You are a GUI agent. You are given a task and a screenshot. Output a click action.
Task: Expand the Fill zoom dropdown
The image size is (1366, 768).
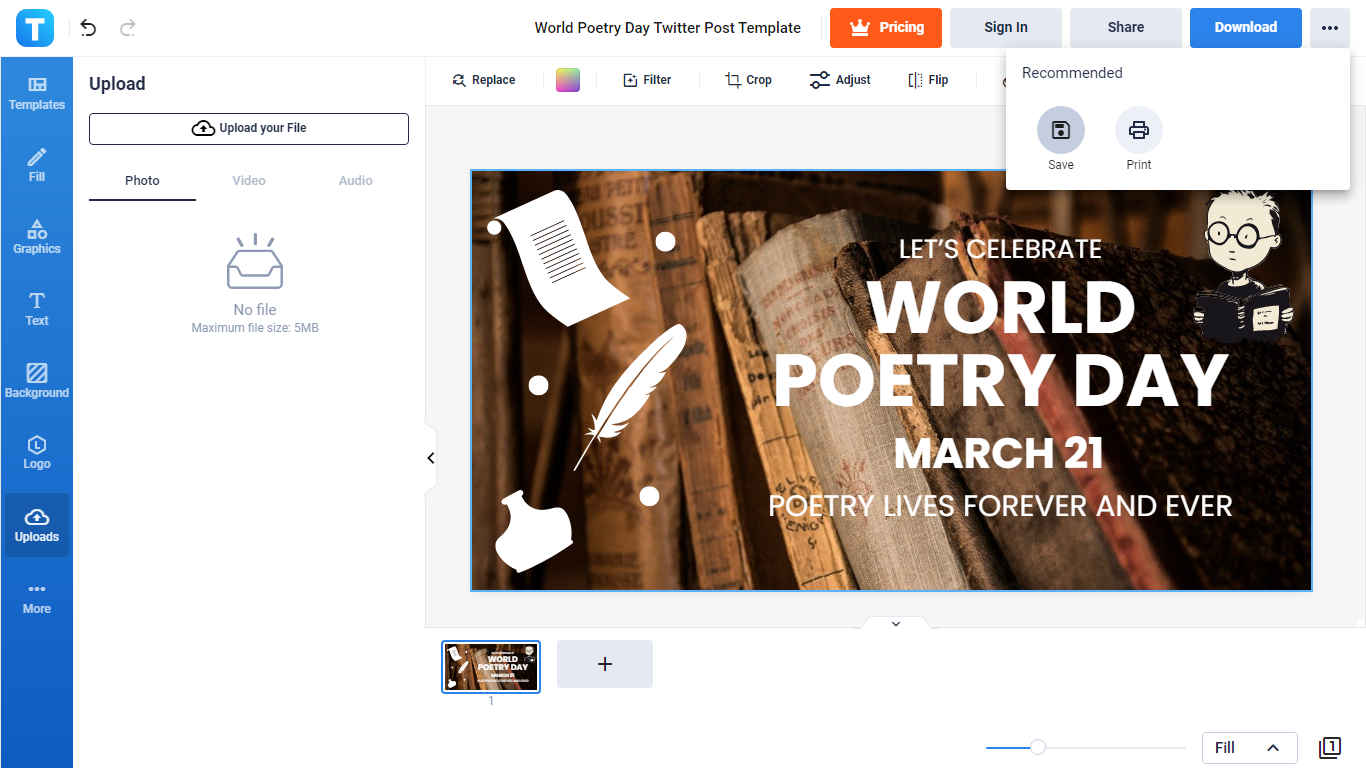click(1249, 747)
